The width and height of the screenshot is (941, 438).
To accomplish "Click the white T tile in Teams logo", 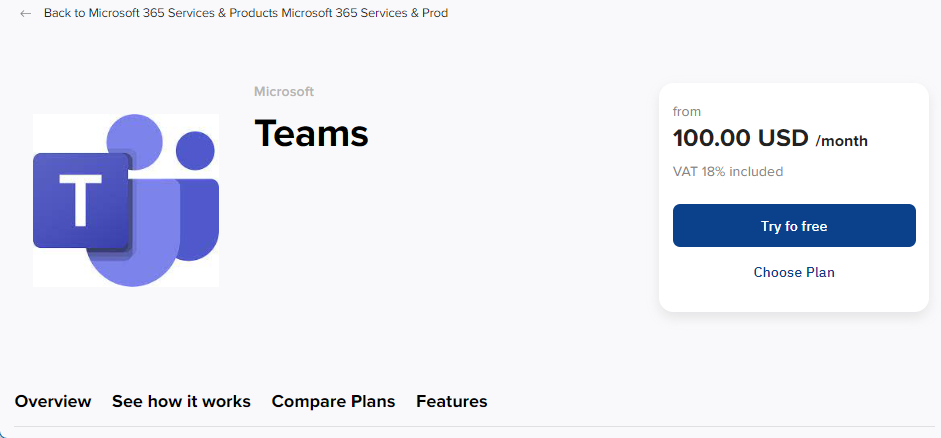I will tap(80, 200).
